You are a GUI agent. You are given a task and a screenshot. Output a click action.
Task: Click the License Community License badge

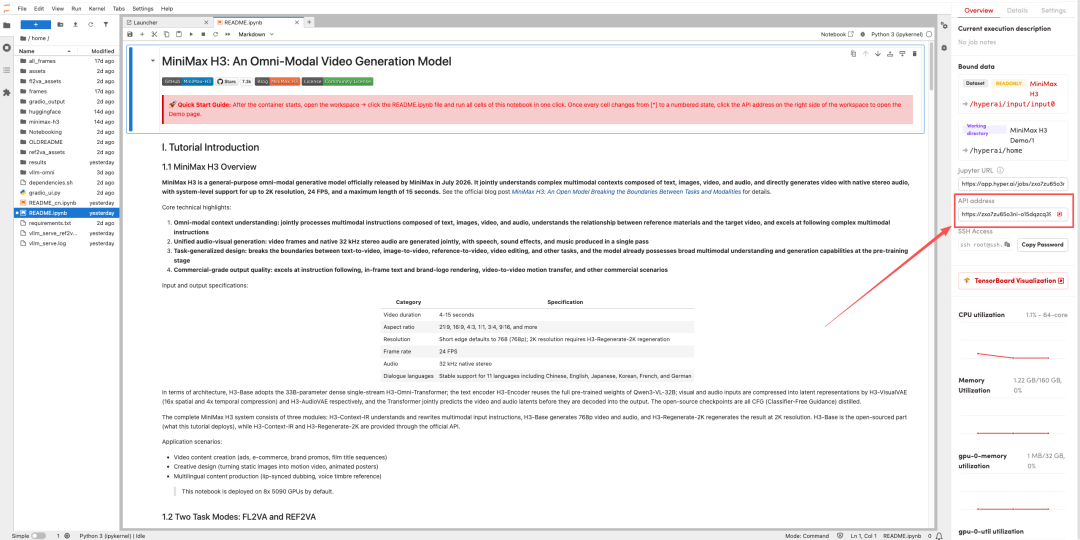click(338, 81)
